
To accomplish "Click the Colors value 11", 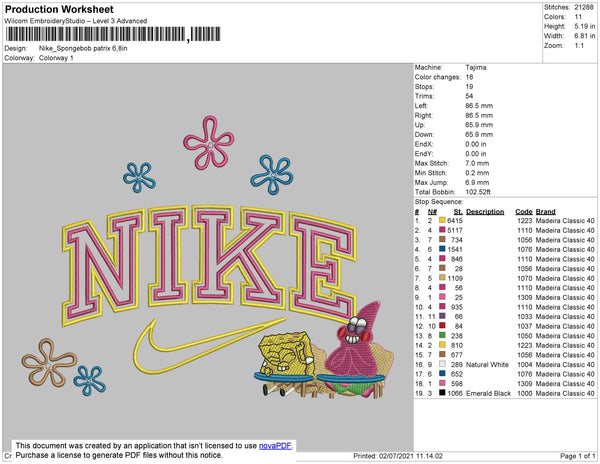I will 578,17.
